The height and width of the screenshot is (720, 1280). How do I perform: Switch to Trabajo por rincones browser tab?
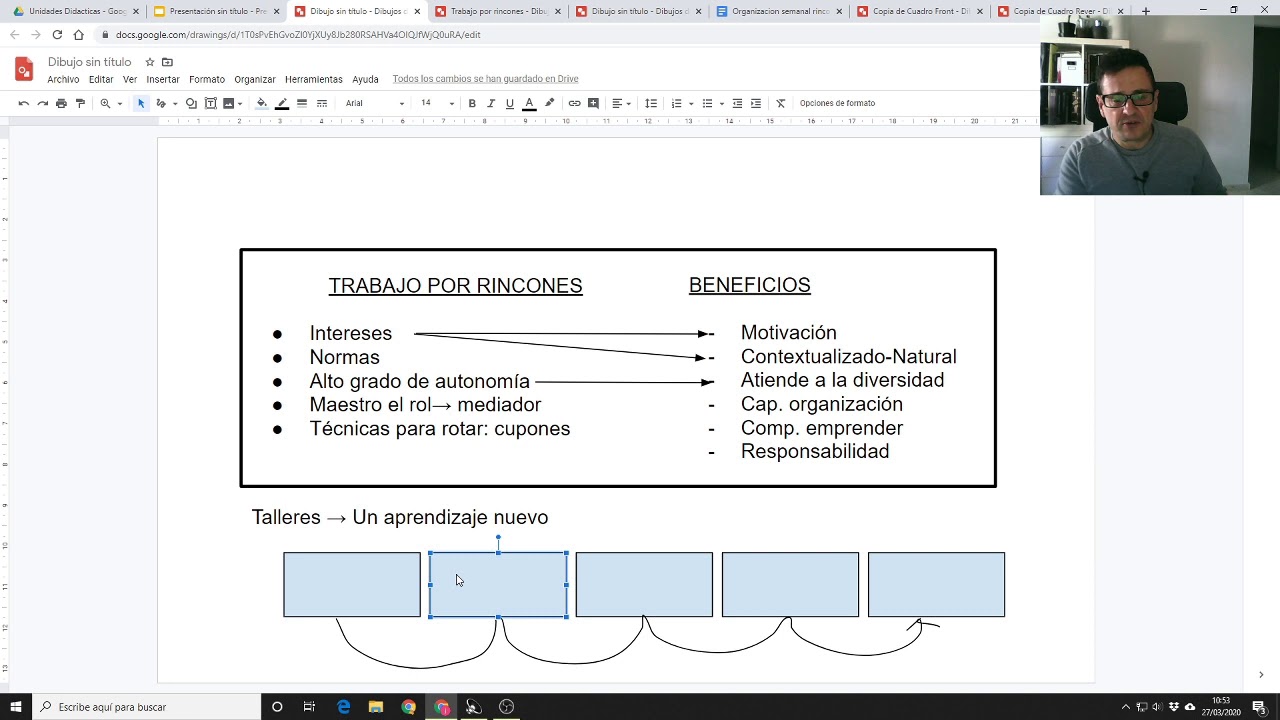click(497, 11)
